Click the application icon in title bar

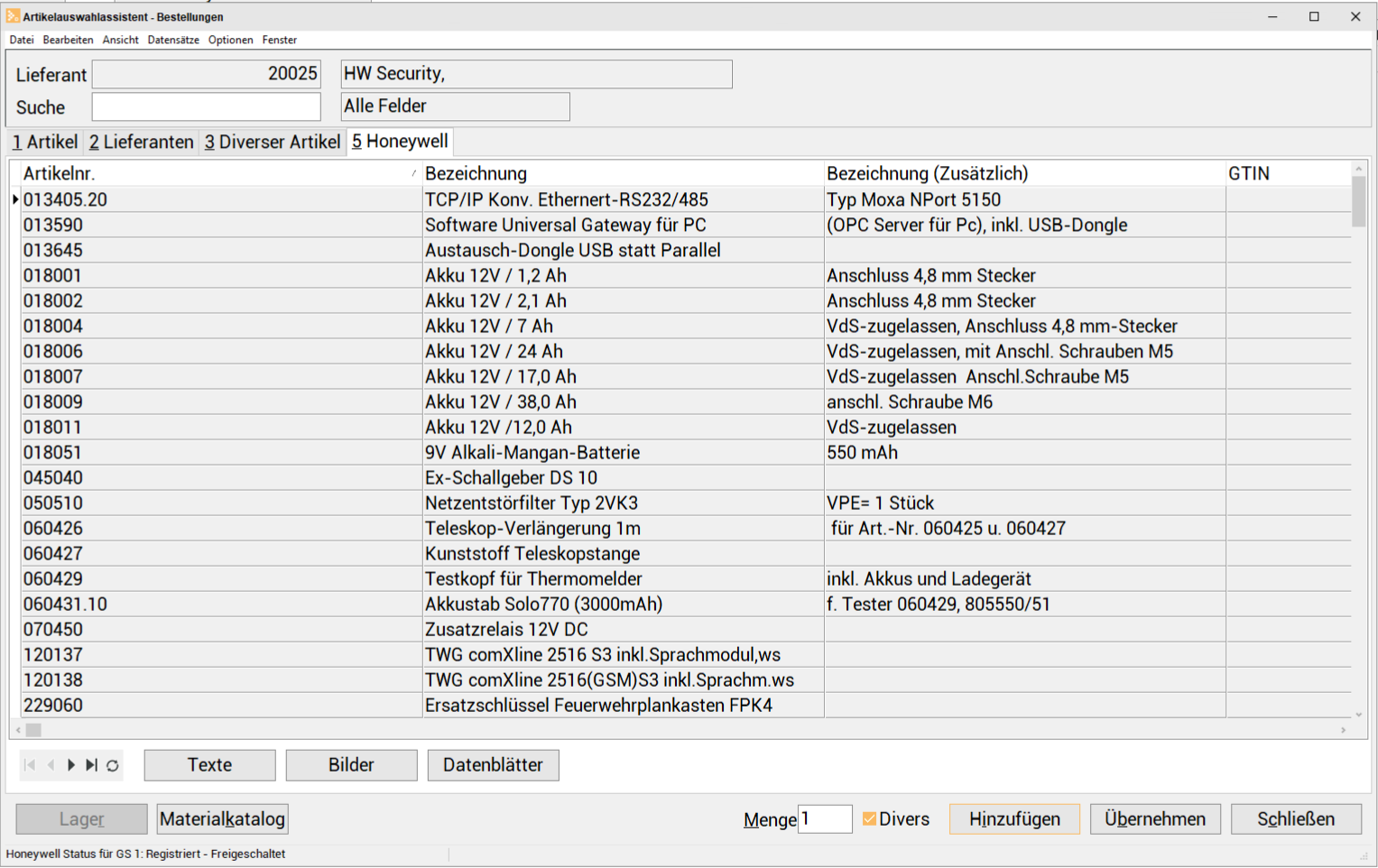[x=13, y=16]
